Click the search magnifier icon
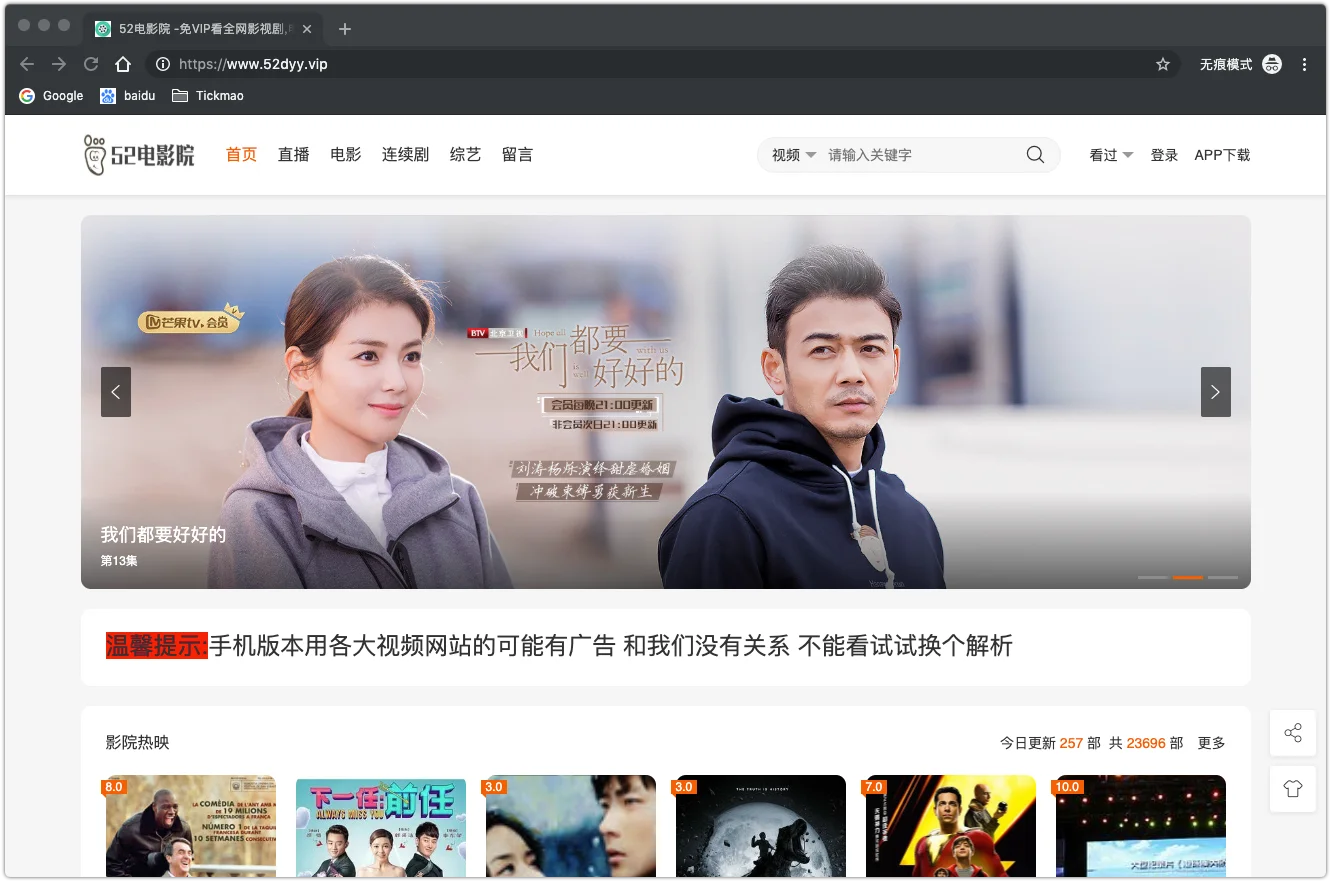This screenshot has height=882, width=1330. pyautogui.click(x=1035, y=155)
